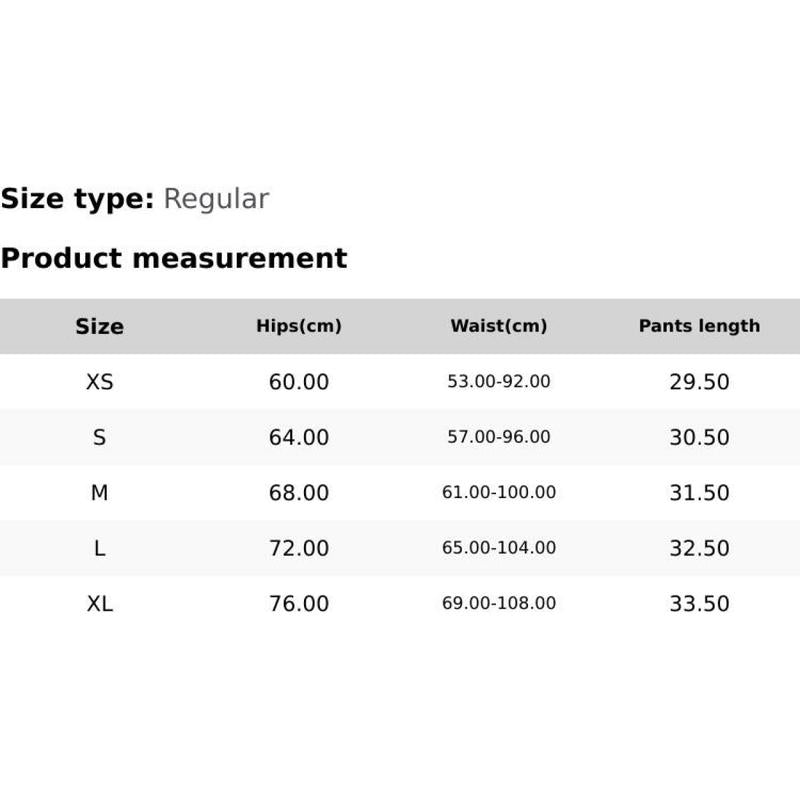
Task: Select the S size row label
Action: (x=99, y=437)
